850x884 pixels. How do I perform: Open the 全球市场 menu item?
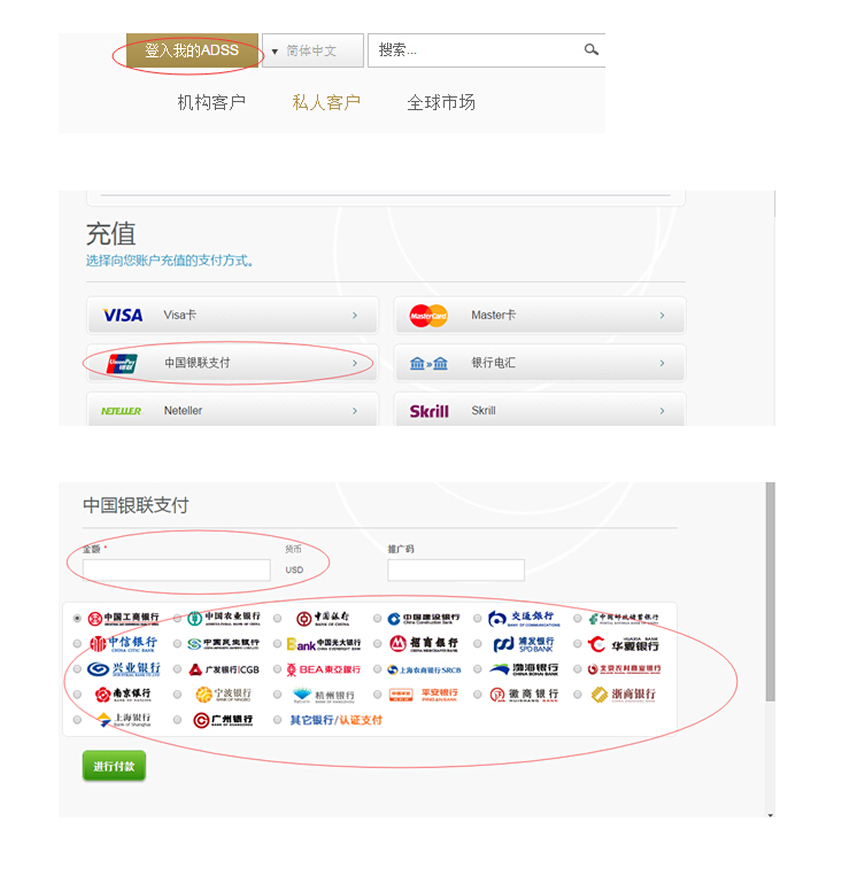pos(441,103)
